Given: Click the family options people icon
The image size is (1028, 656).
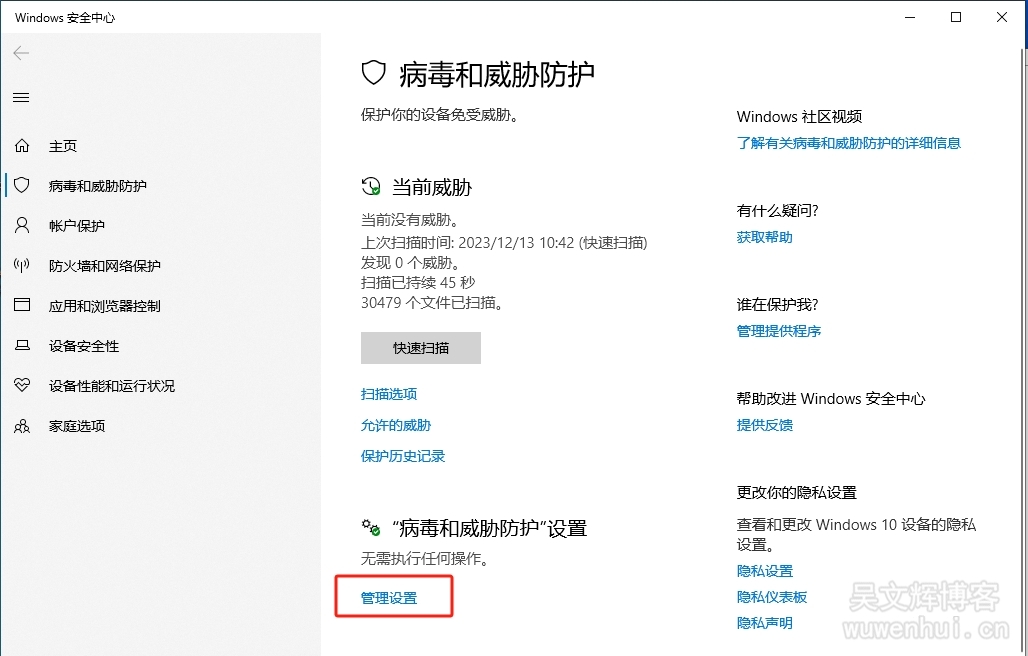Looking at the screenshot, I should click(x=22, y=426).
